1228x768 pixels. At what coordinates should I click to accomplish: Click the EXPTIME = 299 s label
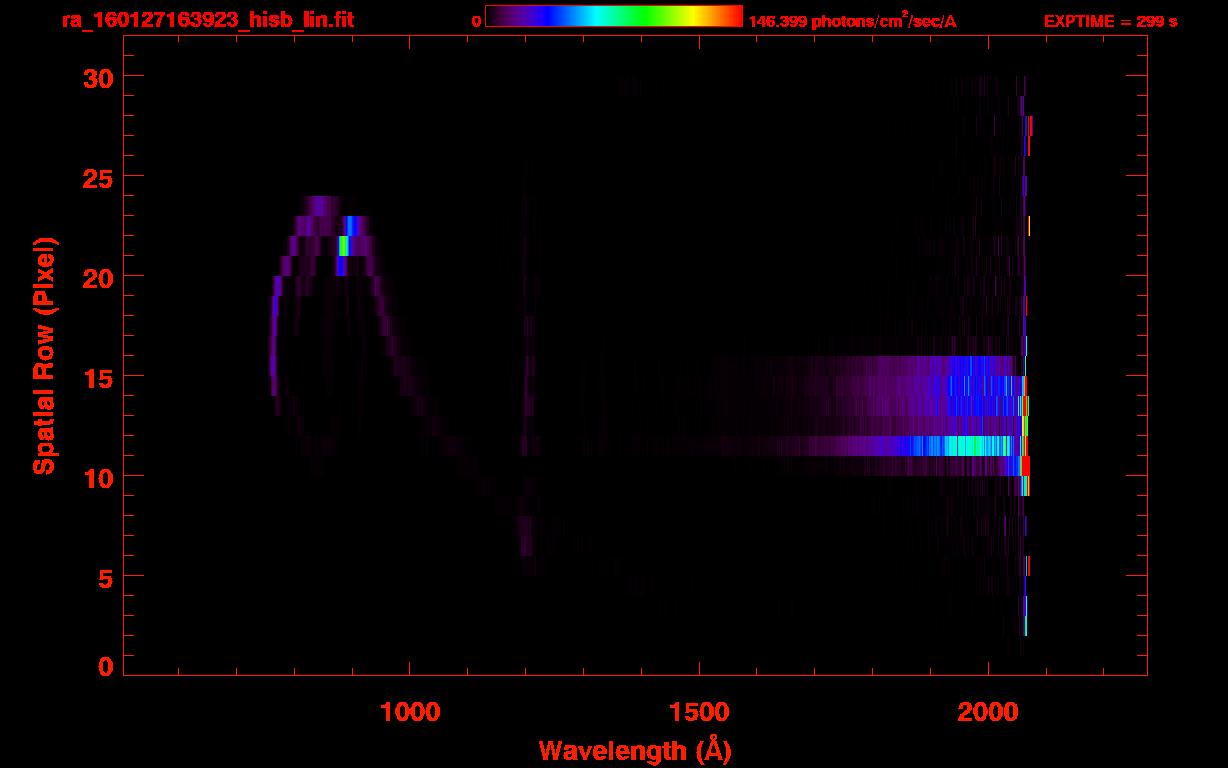[1110, 21]
